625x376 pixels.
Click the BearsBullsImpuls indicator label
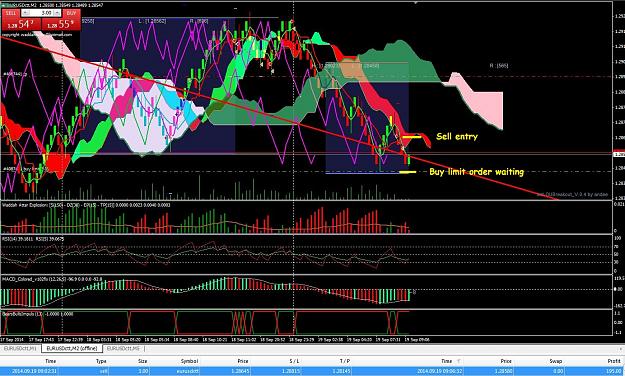tap(37, 314)
